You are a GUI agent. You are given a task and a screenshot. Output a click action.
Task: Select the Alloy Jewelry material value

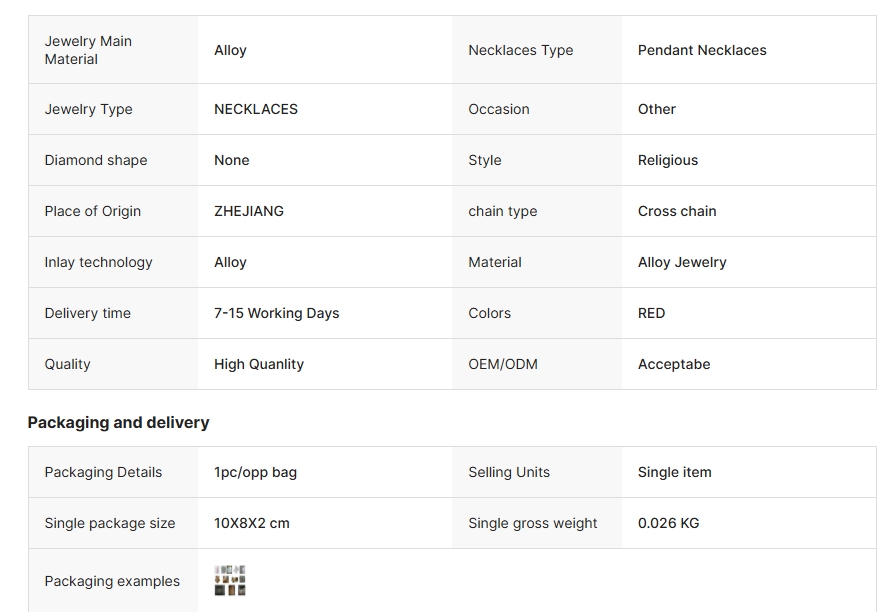tap(682, 262)
